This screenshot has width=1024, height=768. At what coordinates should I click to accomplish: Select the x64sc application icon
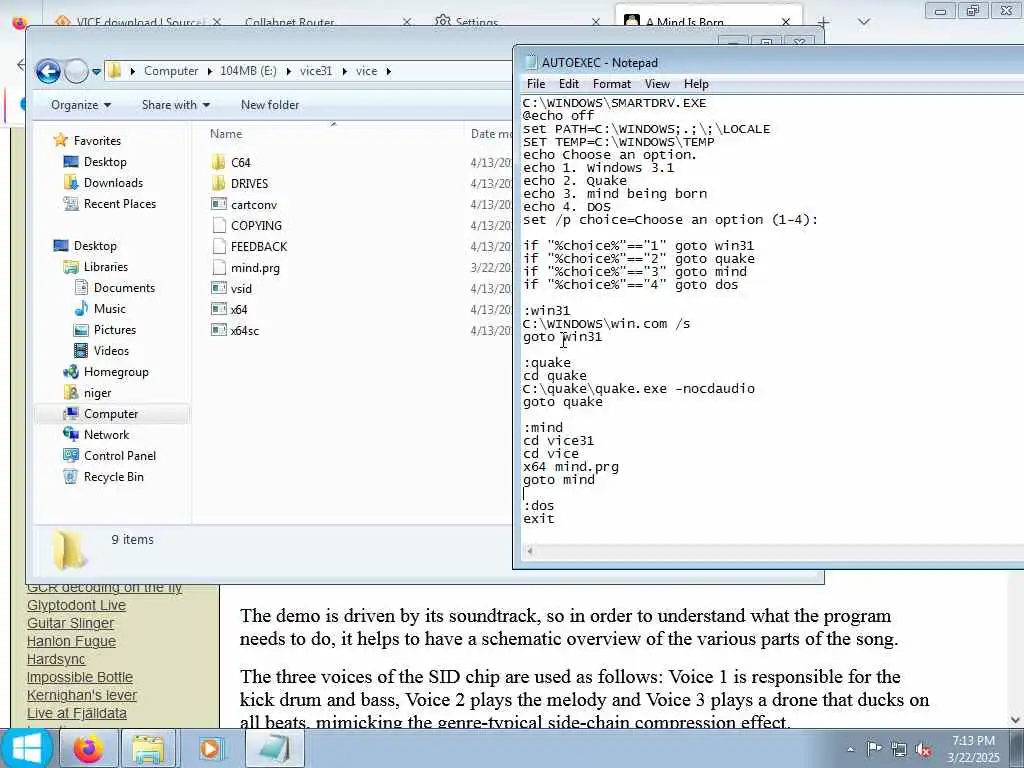(219, 330)
